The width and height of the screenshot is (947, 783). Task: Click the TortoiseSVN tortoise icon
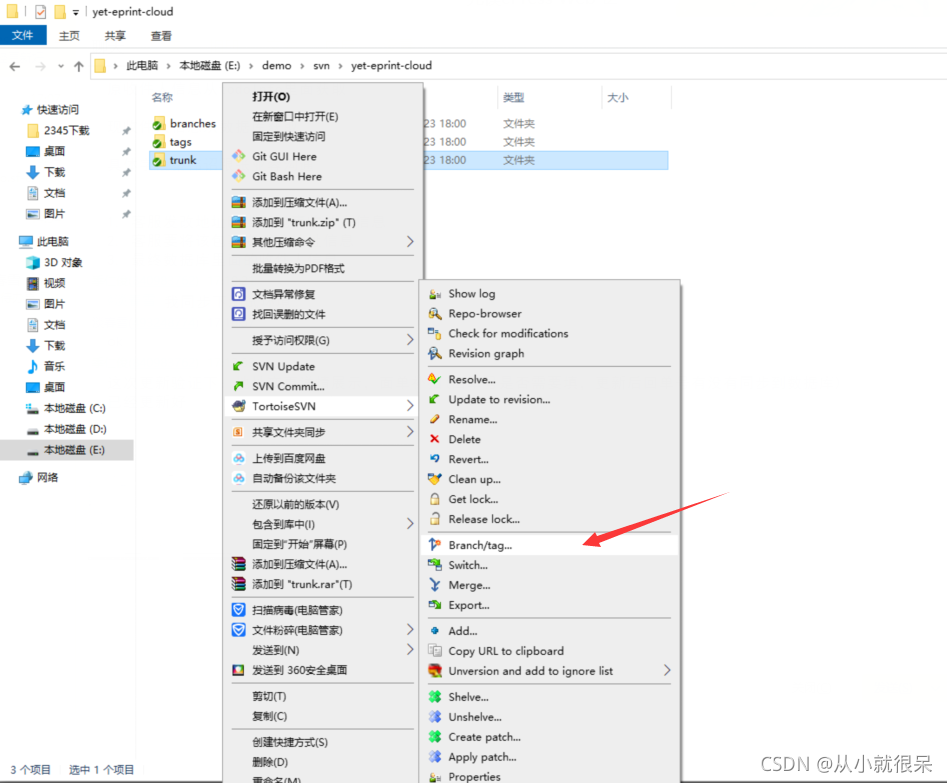(239, 406)
